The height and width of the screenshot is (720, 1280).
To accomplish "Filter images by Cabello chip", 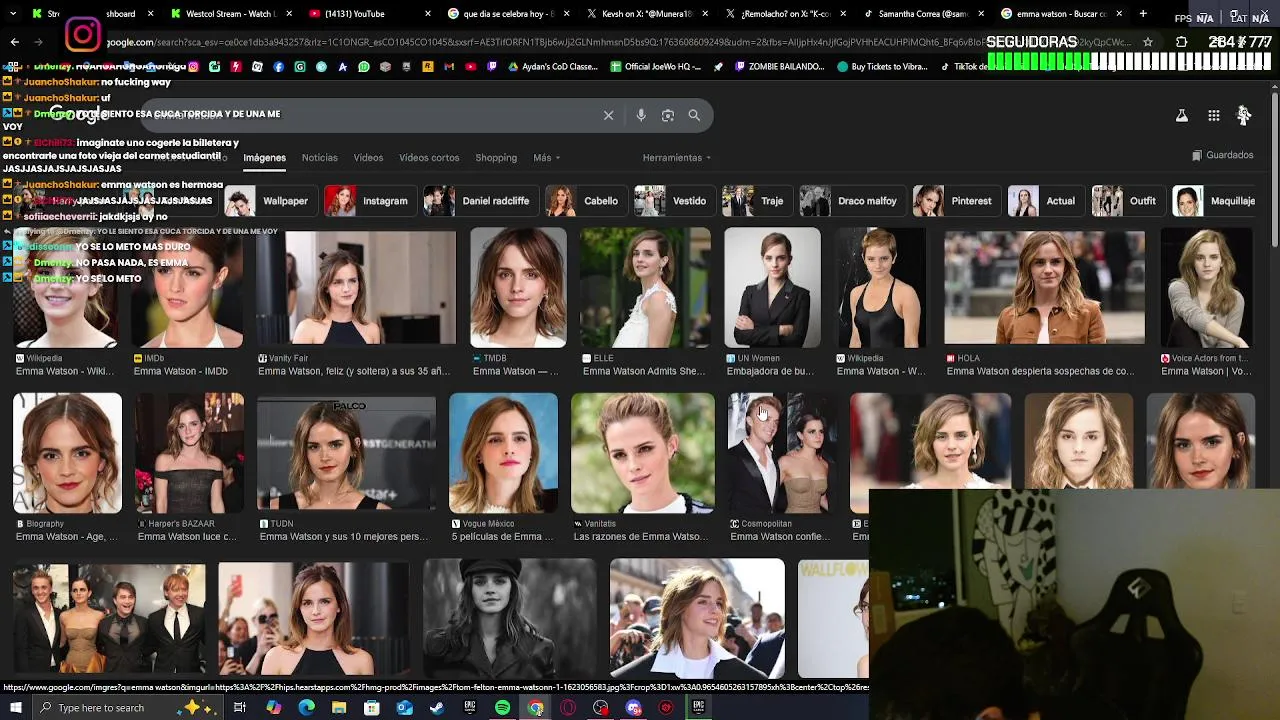I will (585, 201).
